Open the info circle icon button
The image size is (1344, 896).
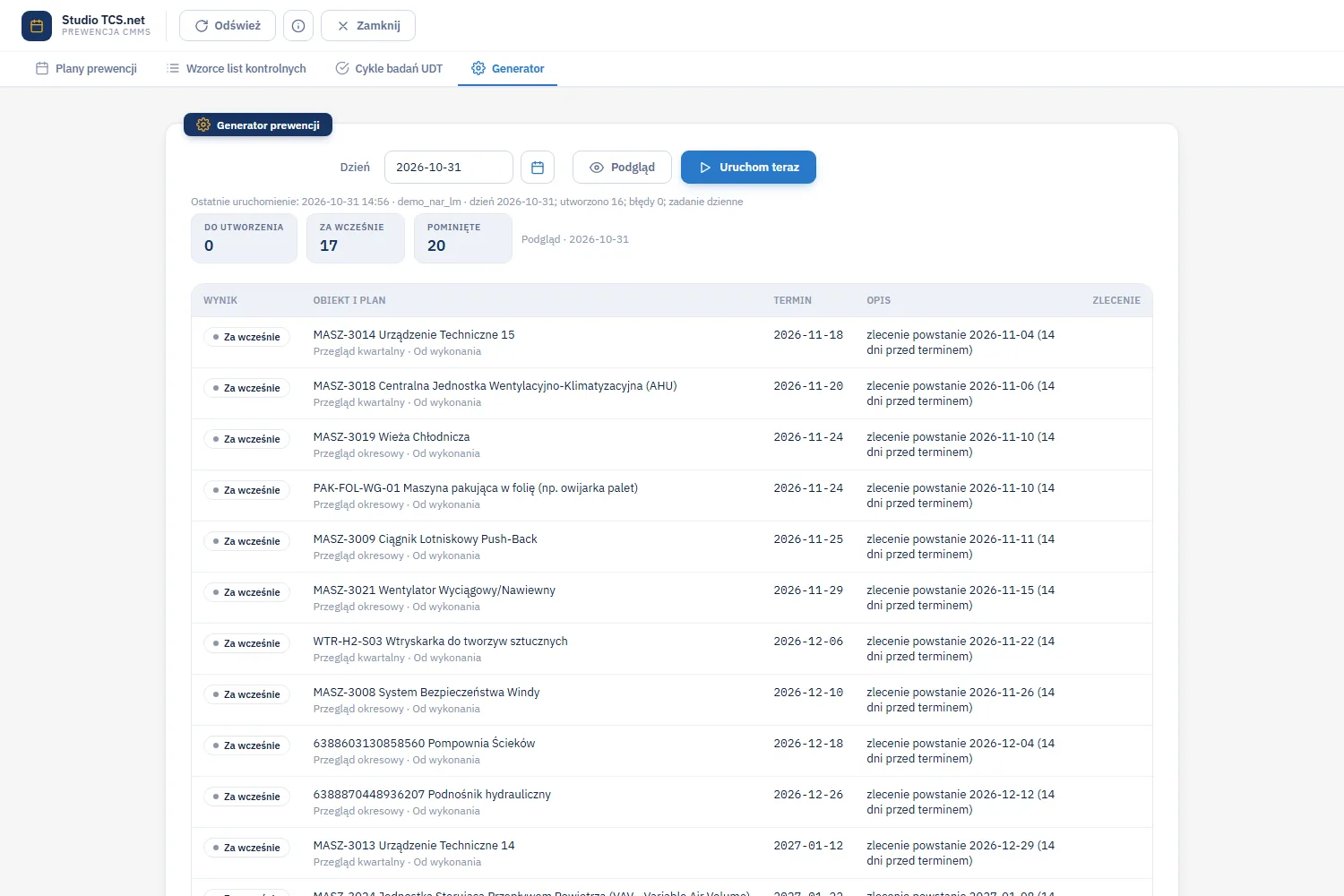(298, 26)
